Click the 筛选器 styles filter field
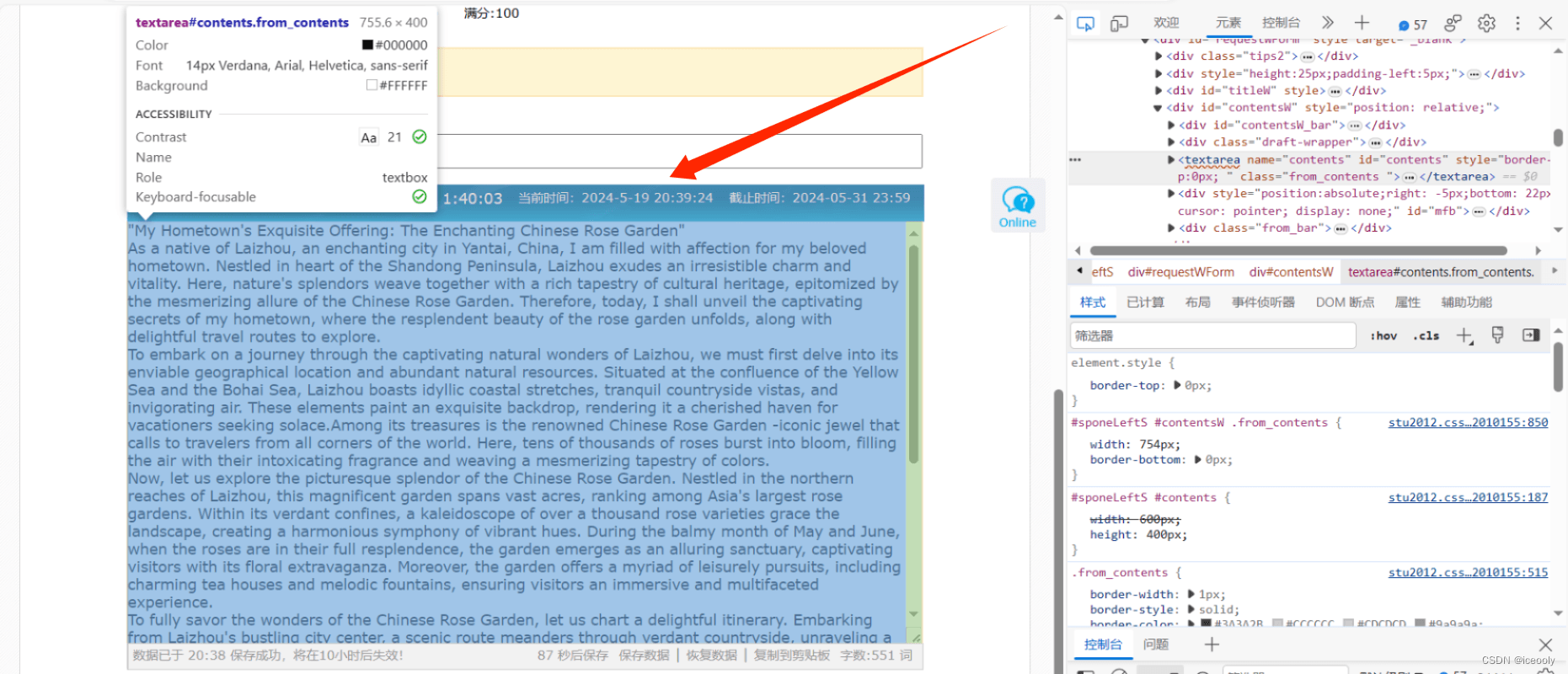 [x=1212, y=336]
